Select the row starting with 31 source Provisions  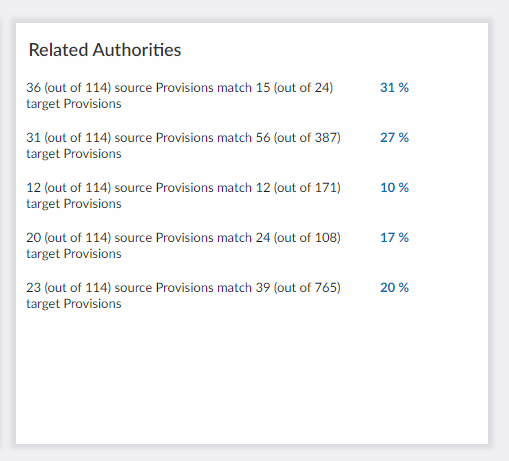tap(217, 146)
